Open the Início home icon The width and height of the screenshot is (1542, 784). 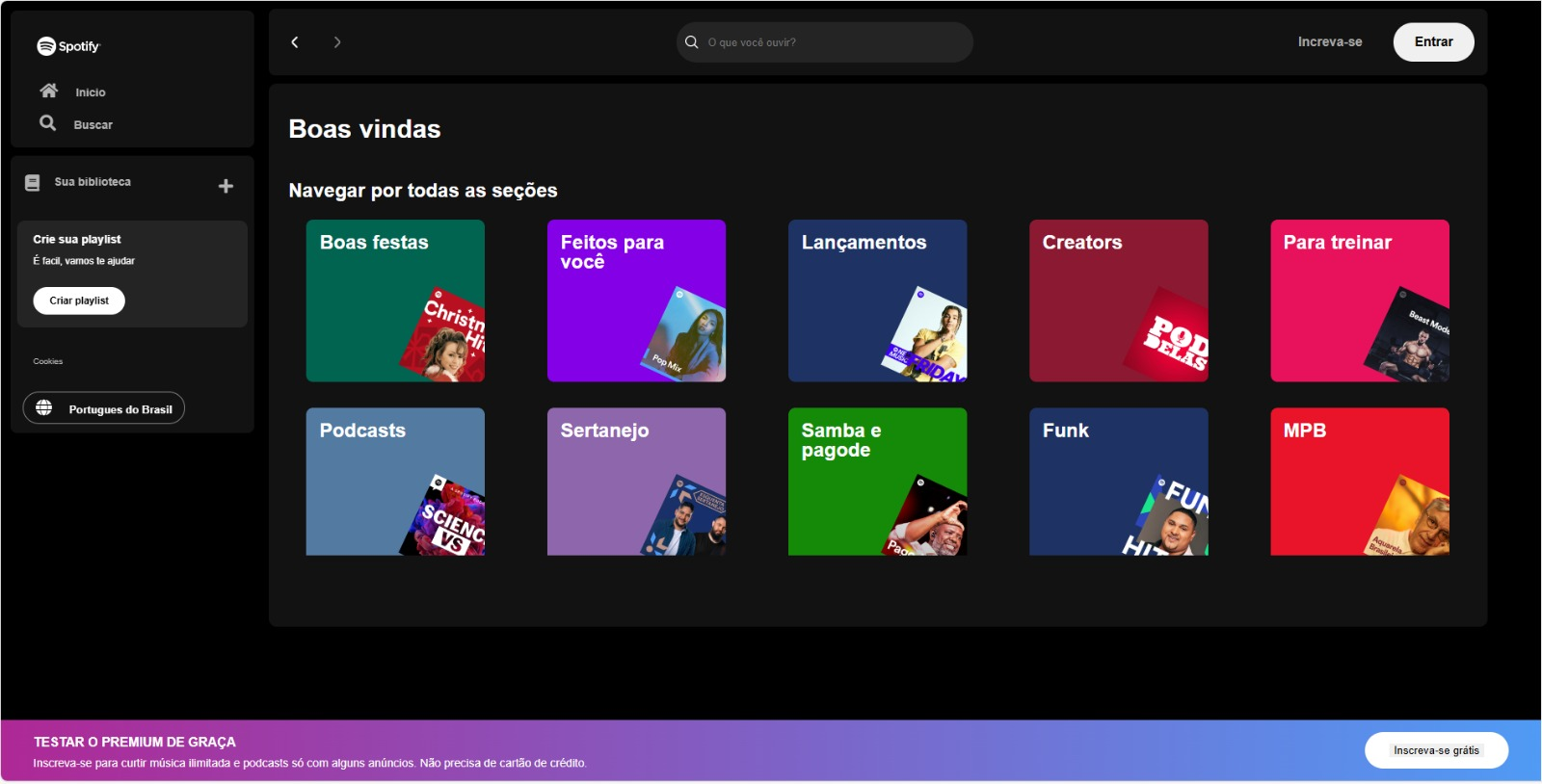pyautogui.click(x=48, y=91)
